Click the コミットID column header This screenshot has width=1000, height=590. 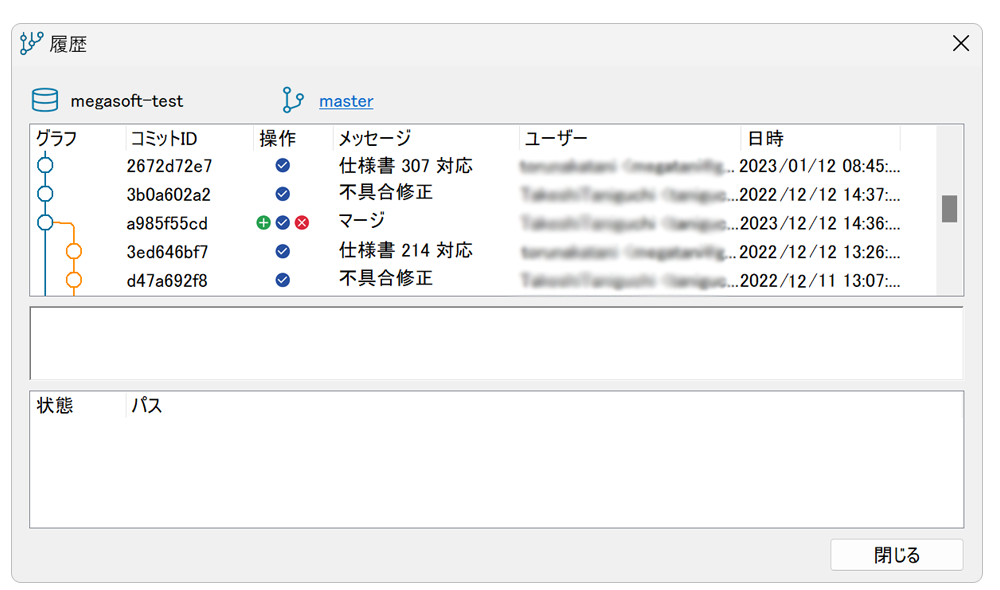(x=164, y=138)
